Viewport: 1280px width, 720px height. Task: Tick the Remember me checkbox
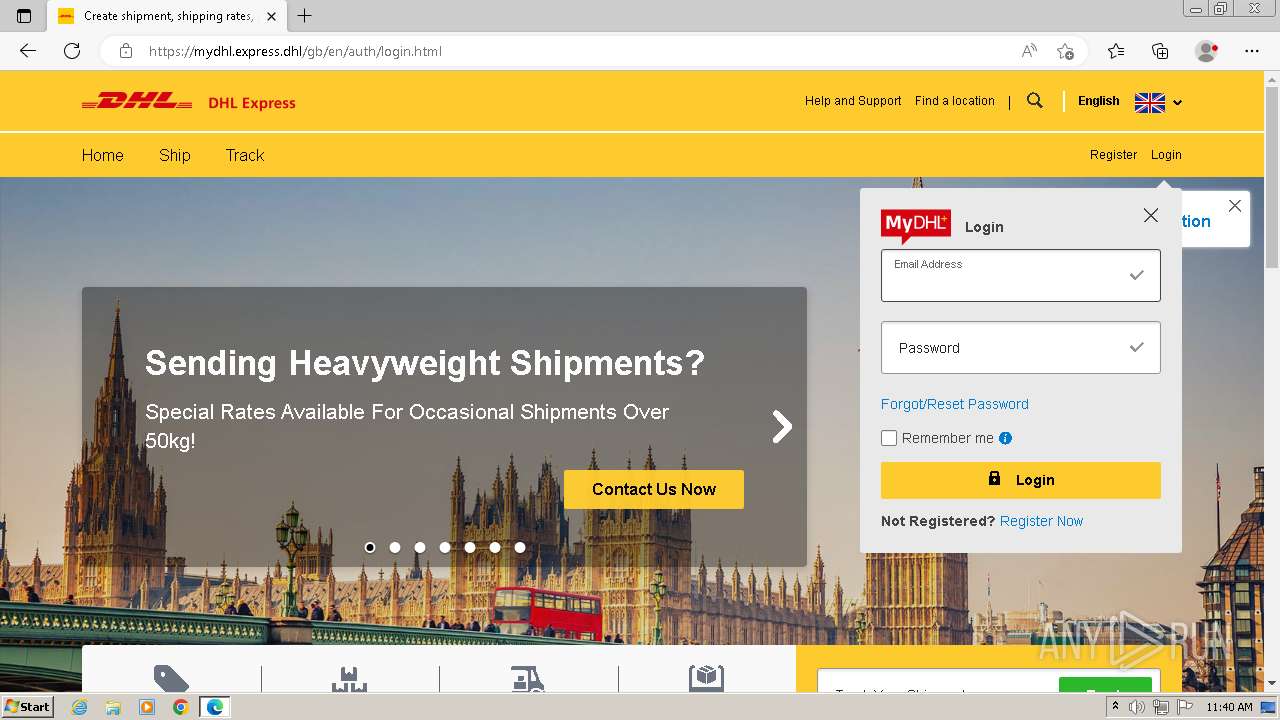tap(889, 438)
